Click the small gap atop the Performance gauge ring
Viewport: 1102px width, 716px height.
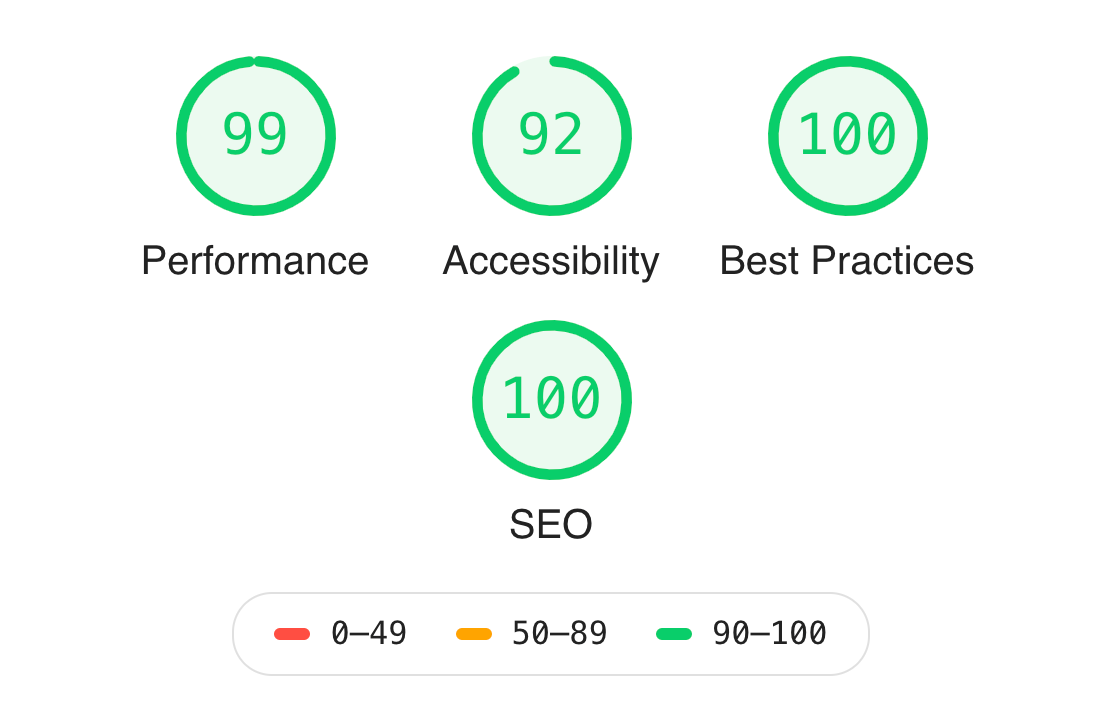click(x=254, y=61)
